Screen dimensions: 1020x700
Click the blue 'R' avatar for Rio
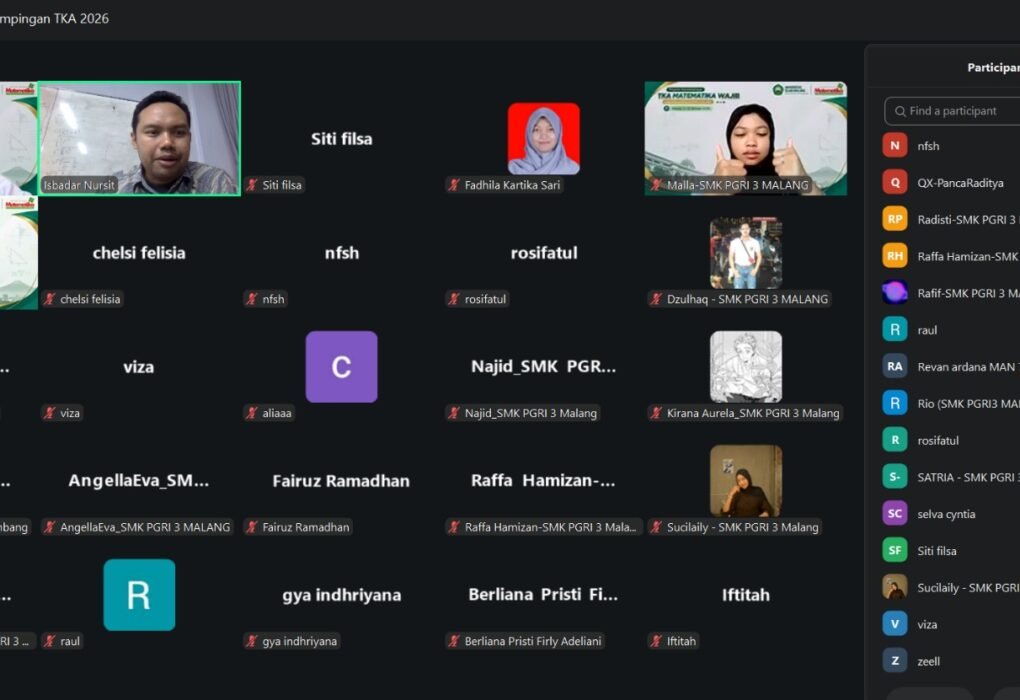[895, 403]
